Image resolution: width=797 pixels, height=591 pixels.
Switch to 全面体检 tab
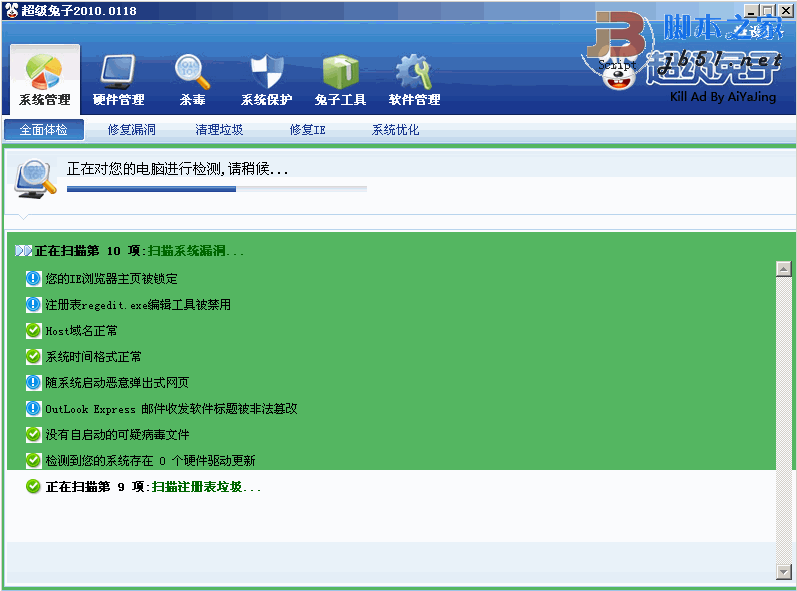(x=43, y=130)
